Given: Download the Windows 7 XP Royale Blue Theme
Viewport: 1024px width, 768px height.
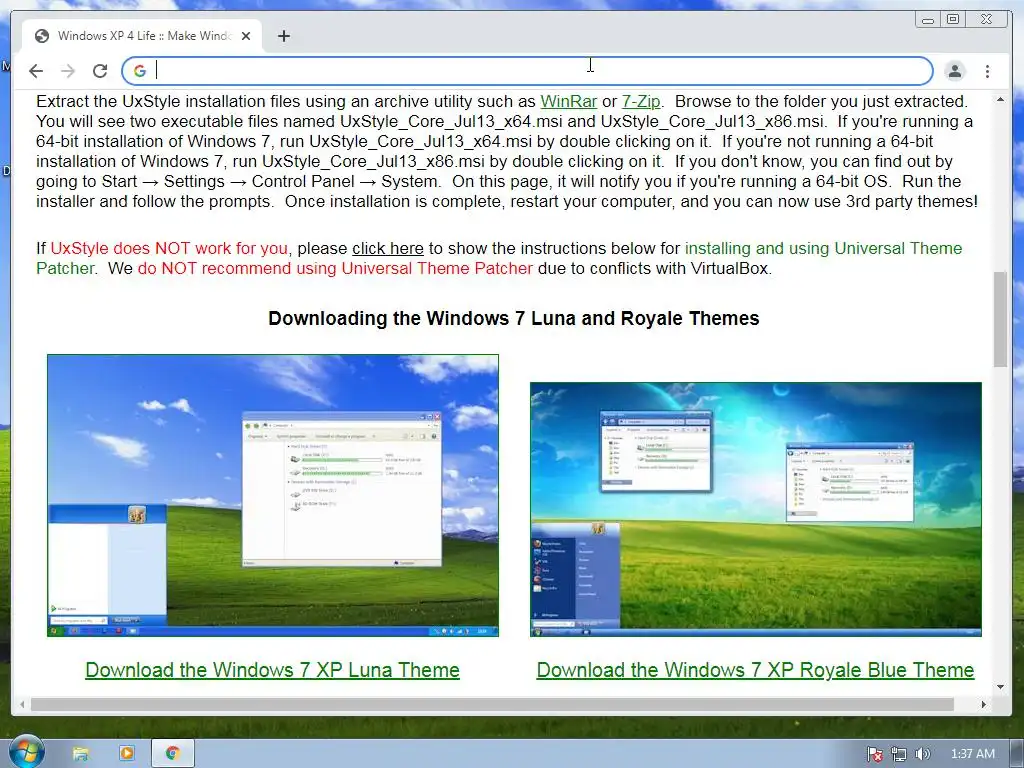Looking at the screenshot, I should (756, 669).
